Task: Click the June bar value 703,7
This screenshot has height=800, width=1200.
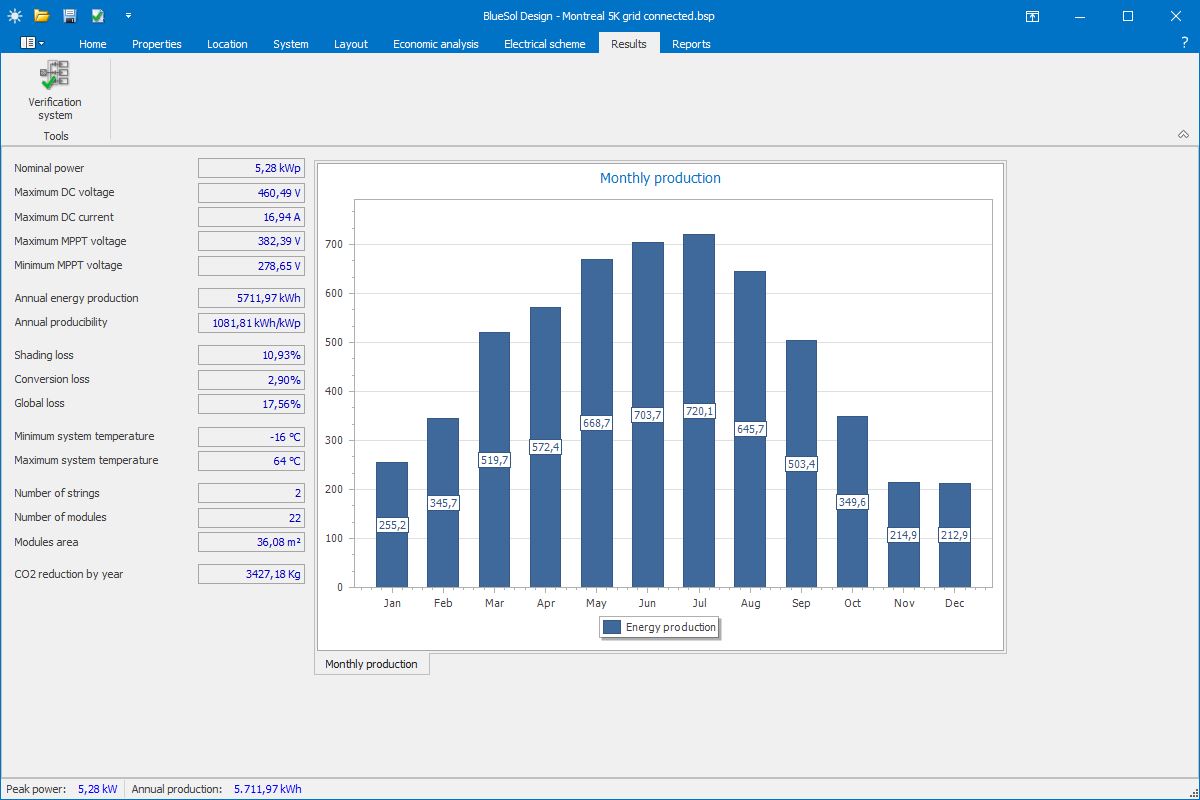Action: 647,415
